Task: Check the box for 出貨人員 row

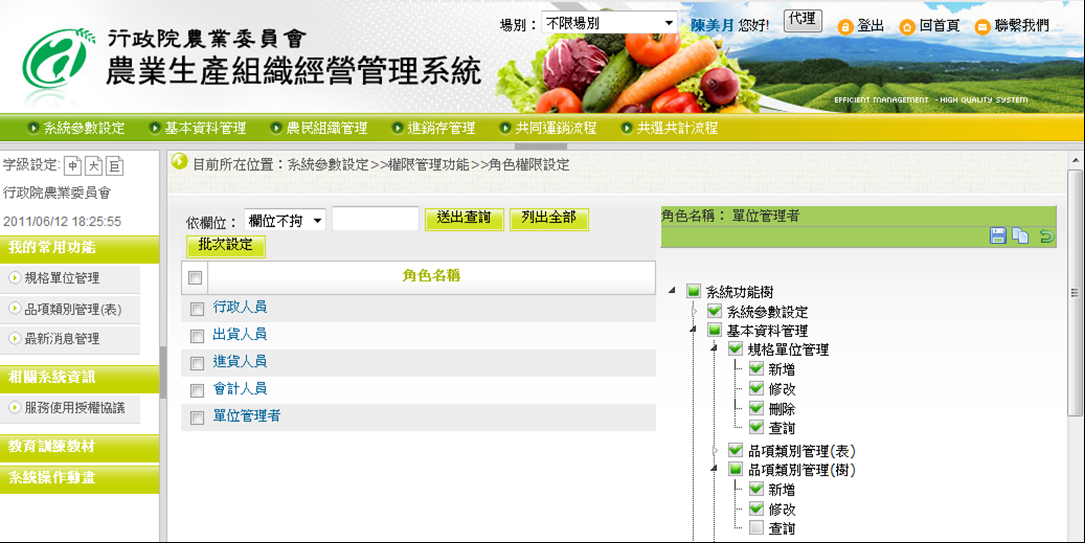Action: [x=197, y=336]
